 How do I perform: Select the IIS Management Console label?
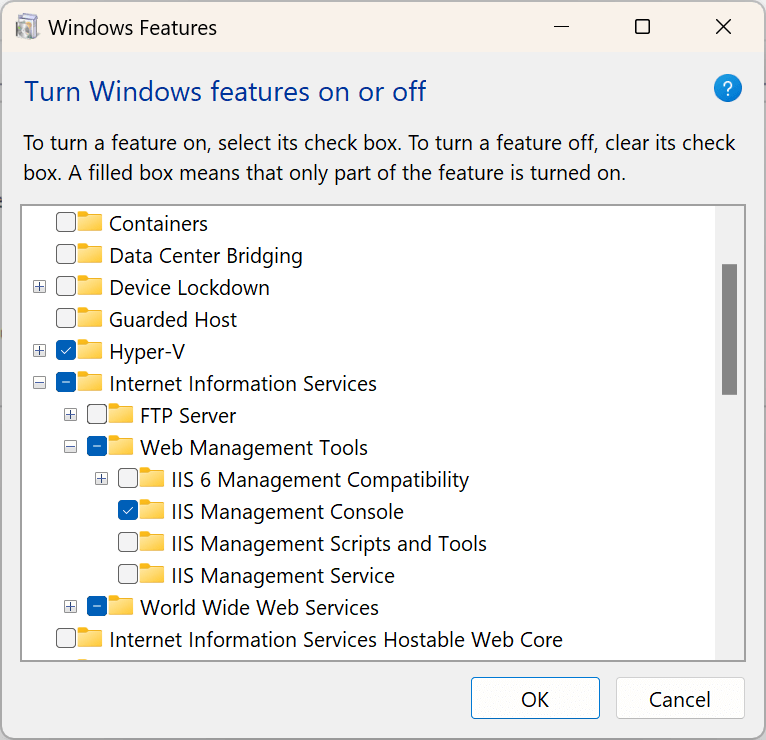[x=287, y=512]
